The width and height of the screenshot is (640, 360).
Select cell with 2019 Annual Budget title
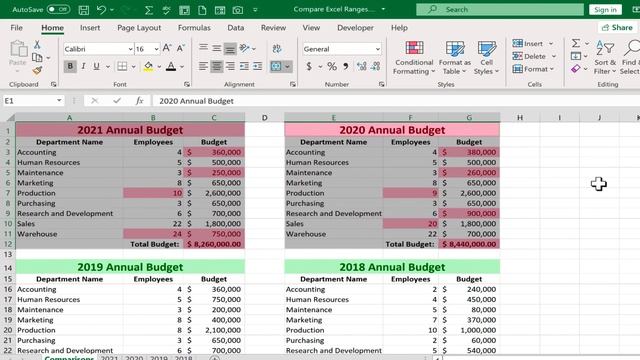[x=130, y=267]
